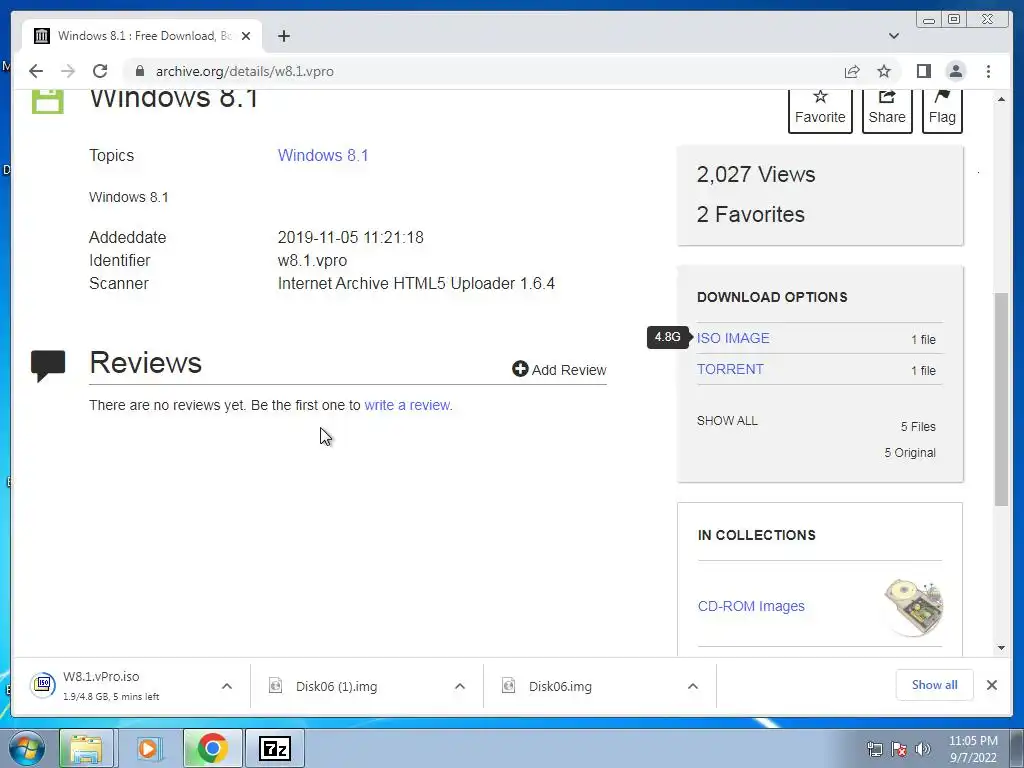Viewport: 1024px width, 768px height.
Task: Open Windows Explorer from the taskbar
Action: (87, 748)
